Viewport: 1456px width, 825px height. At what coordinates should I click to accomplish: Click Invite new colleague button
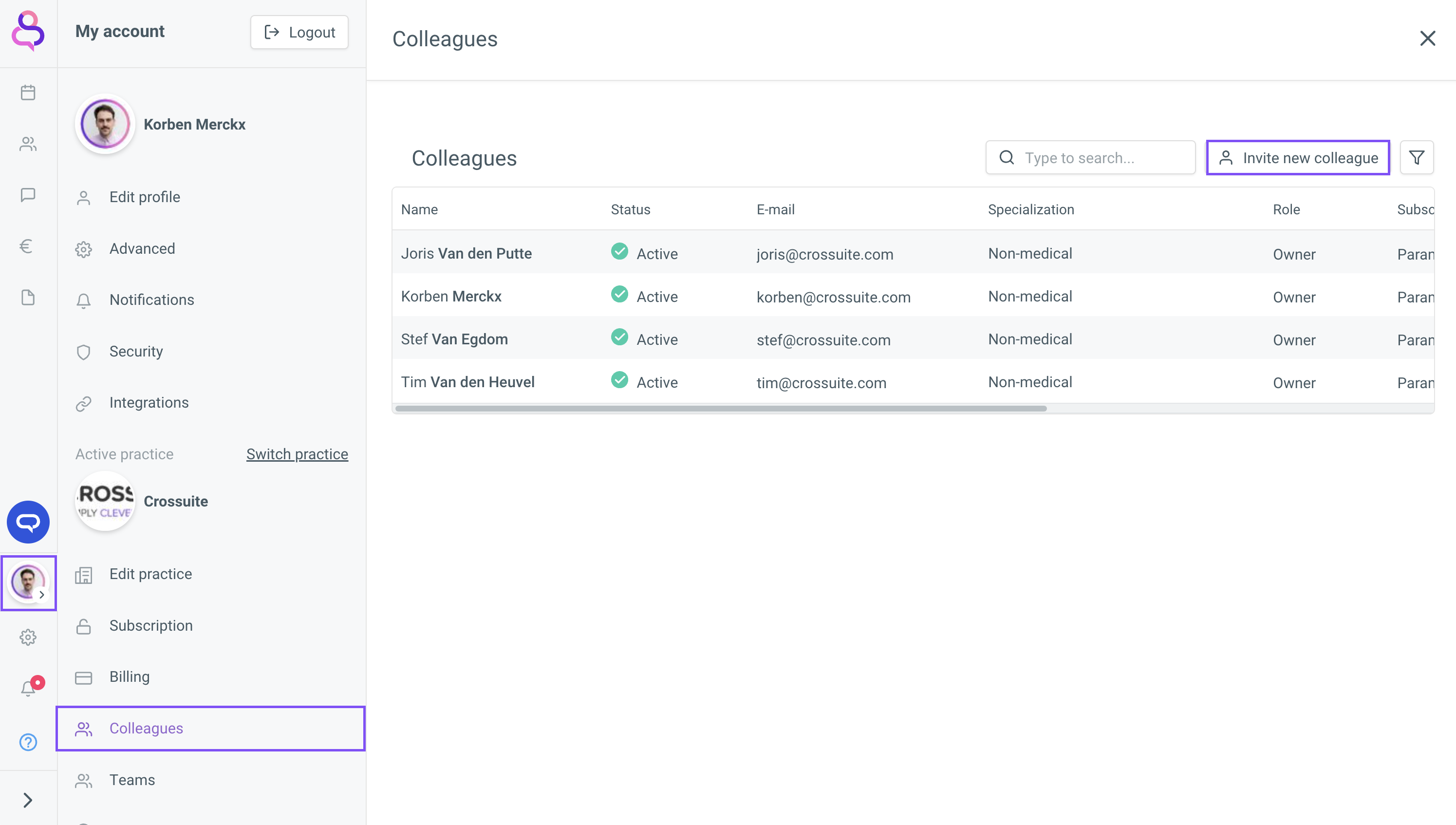[x=1297, y=157]
